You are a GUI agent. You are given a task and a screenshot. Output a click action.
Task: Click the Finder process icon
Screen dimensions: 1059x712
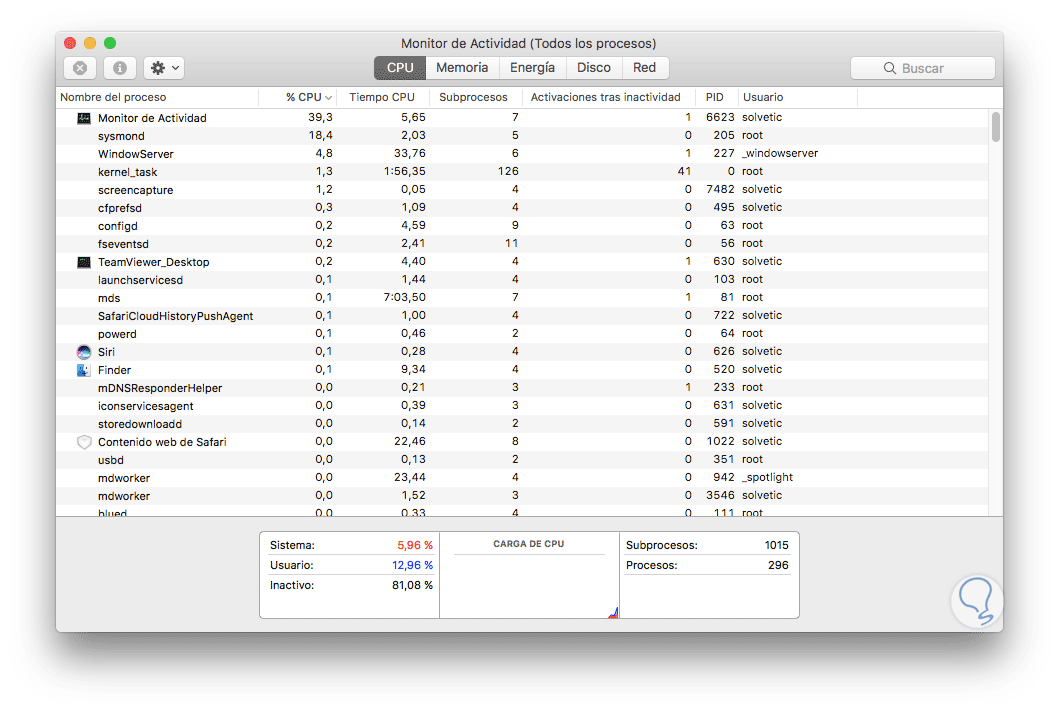(84, 370)
